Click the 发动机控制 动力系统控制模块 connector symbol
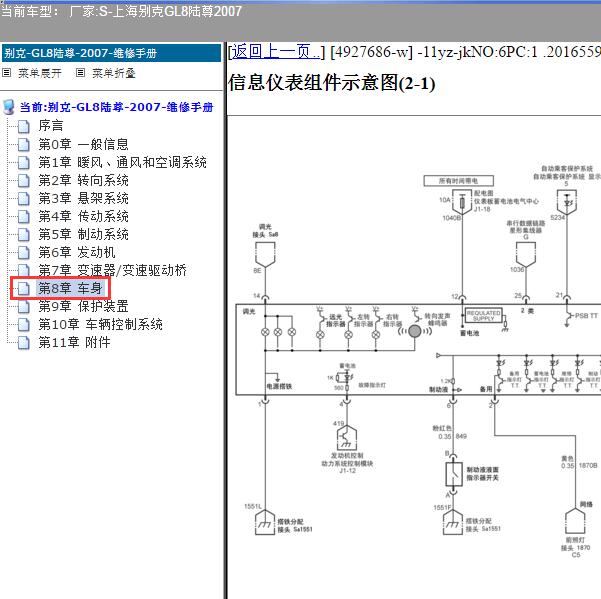The width and height of the screenshot is (601, 599). pos(347,438)
